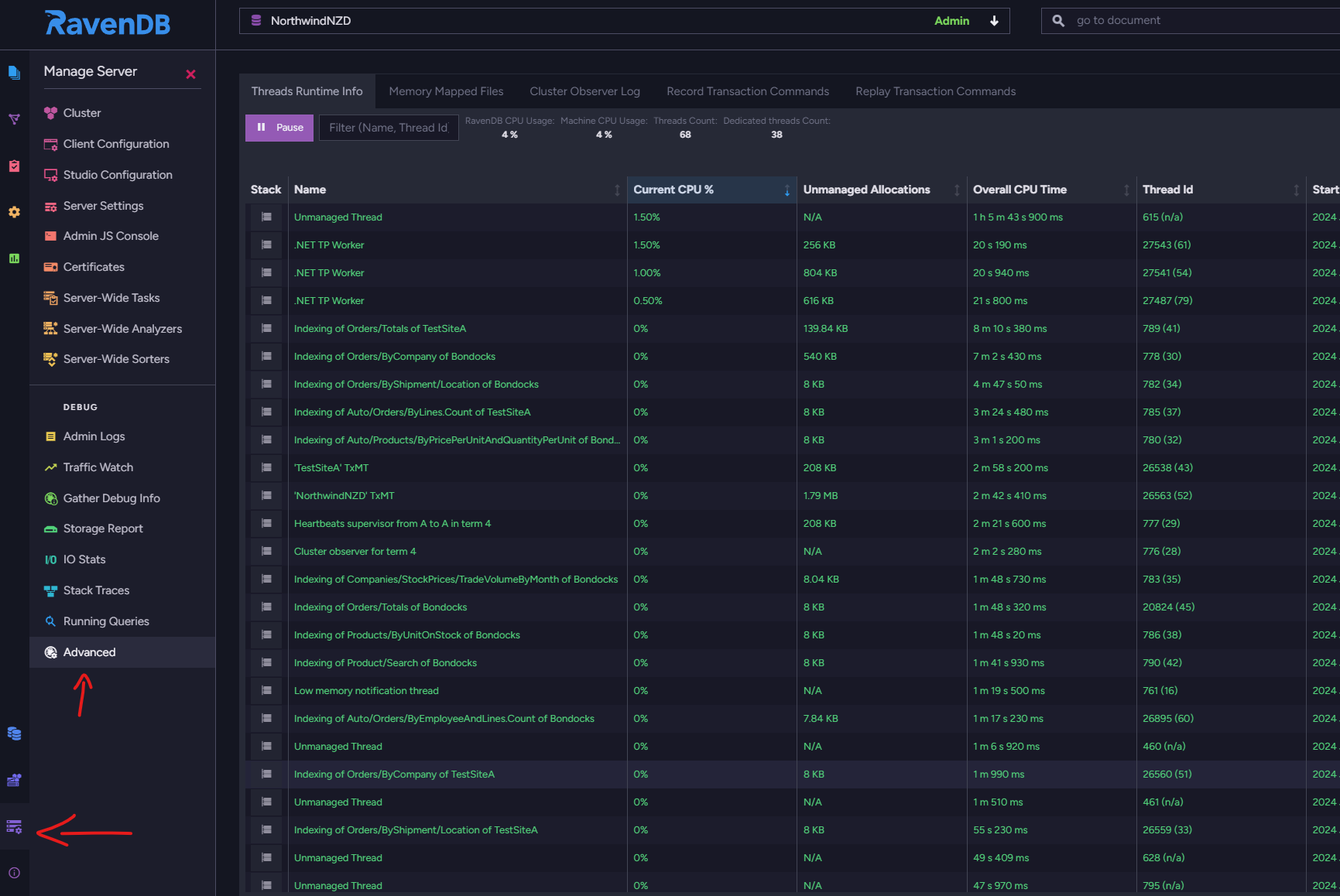
Task: Click the database icon beside NorthwindNZD
Action: 256,21
